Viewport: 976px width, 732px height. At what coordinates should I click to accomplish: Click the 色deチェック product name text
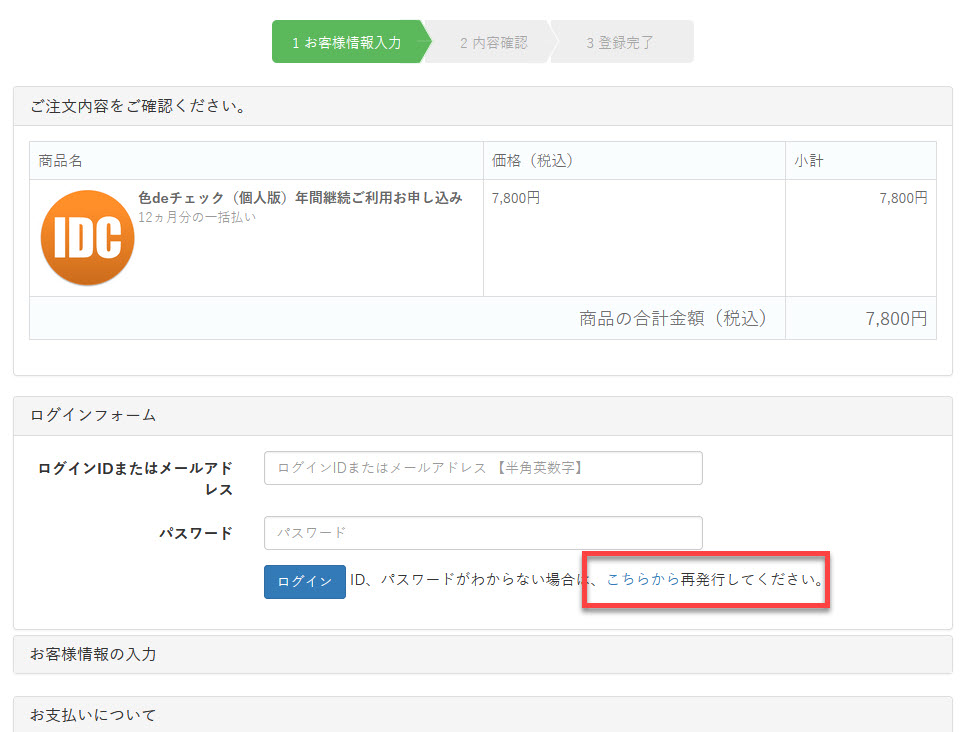[300, 198]
